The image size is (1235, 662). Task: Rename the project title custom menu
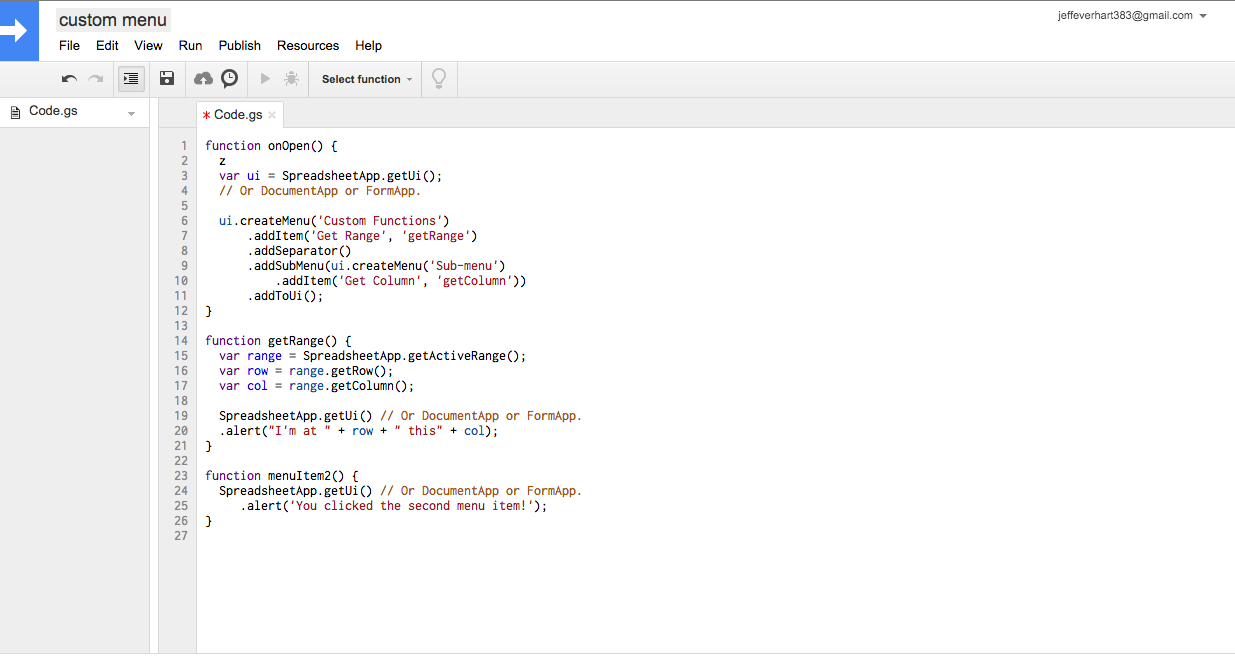(x=113, y=20)
